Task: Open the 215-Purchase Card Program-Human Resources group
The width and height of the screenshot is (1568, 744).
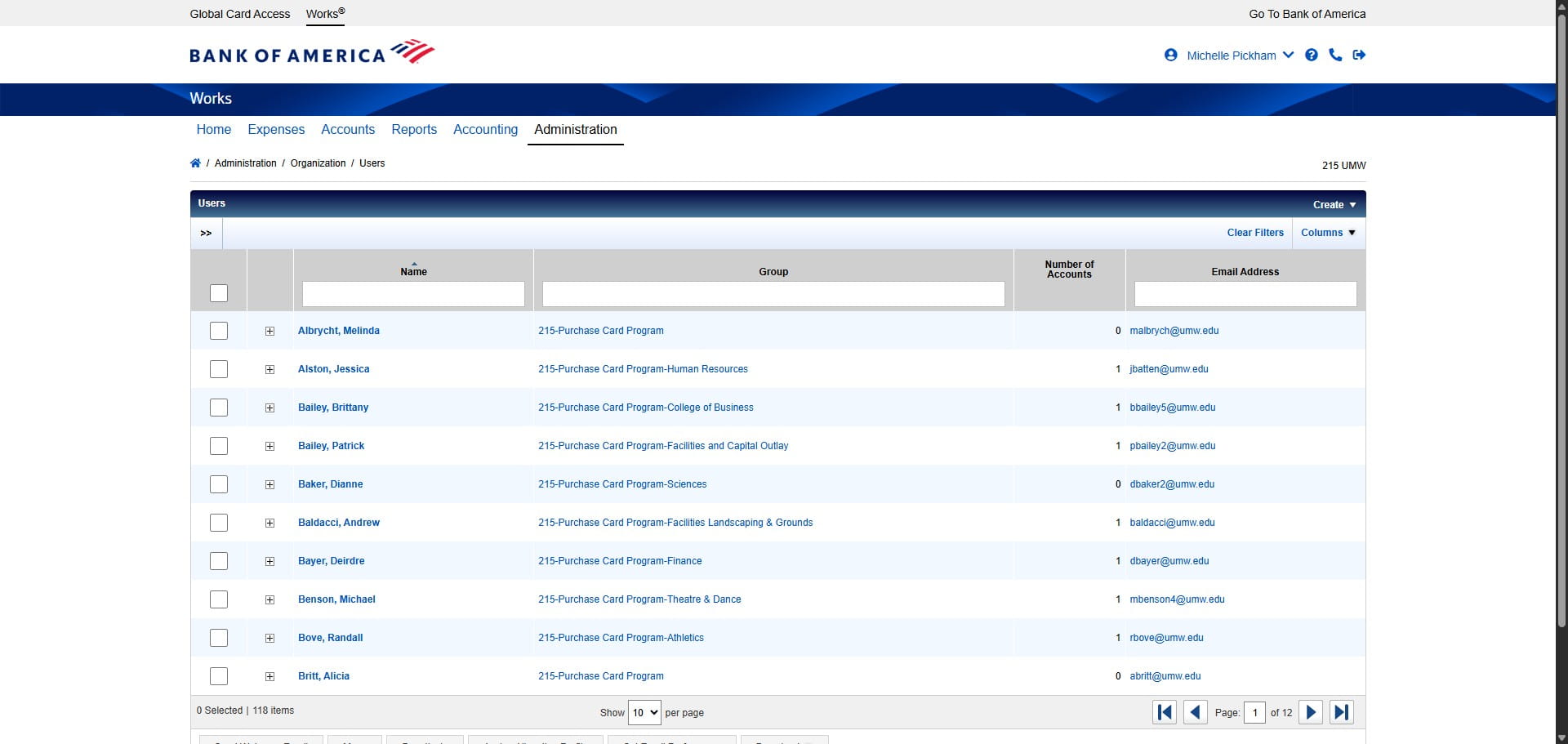Action: pos(643,369)
